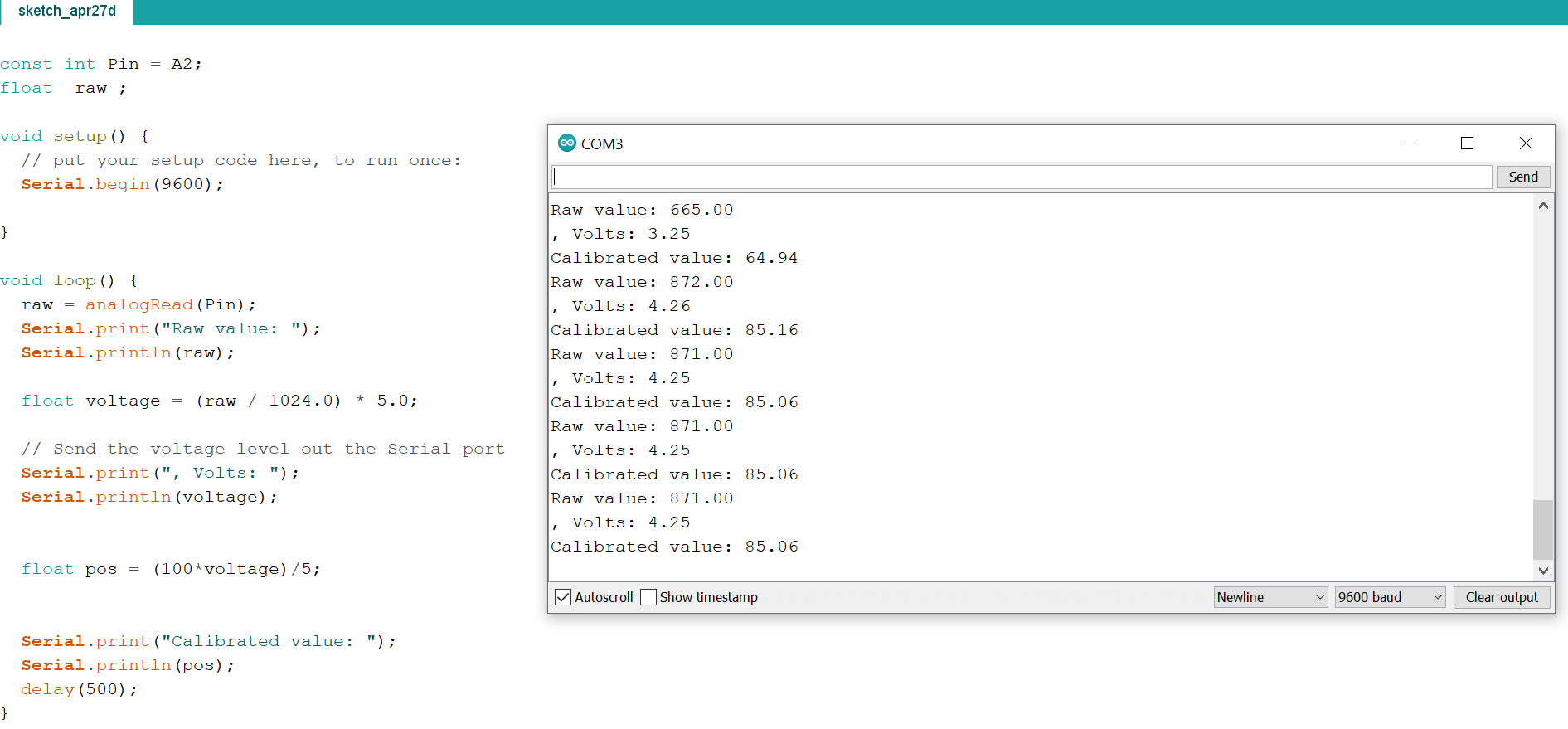Click the 'Raw value: 872.00' output line
This screenshot has height=729, width=1568.
tap(642, 282)
